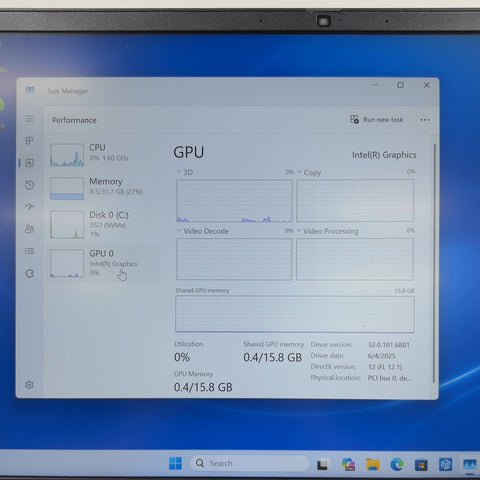Screen dimensions: 480x480
Task: Click the driver date 6/4/2025 value
Action: pyautogui.click(x=382, y=356)
